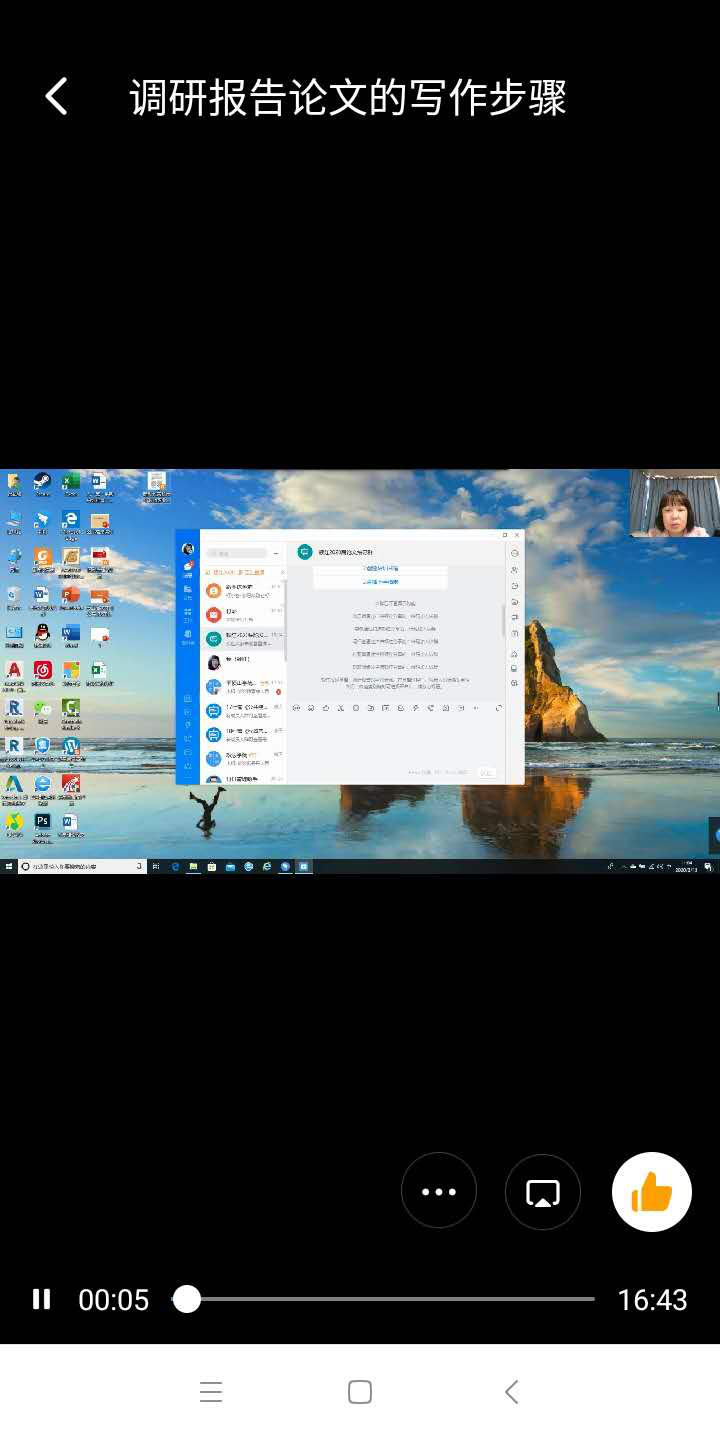This screenshot has width=720, height=1440.
Task: Click the Steam icon on the desktop
Action: tap(42, 482)
